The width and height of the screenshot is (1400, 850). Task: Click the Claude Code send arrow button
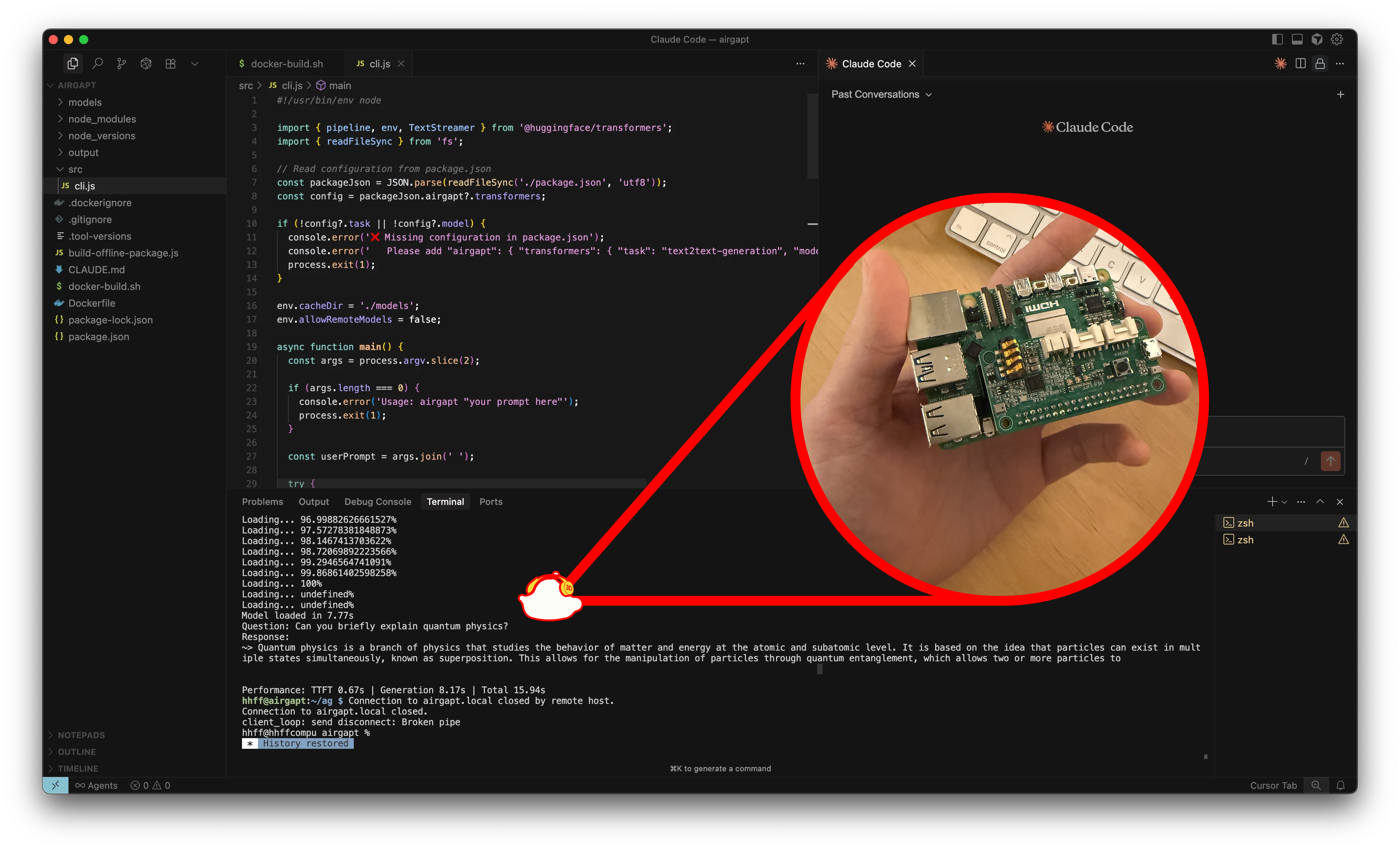[x=1330, y=461]
